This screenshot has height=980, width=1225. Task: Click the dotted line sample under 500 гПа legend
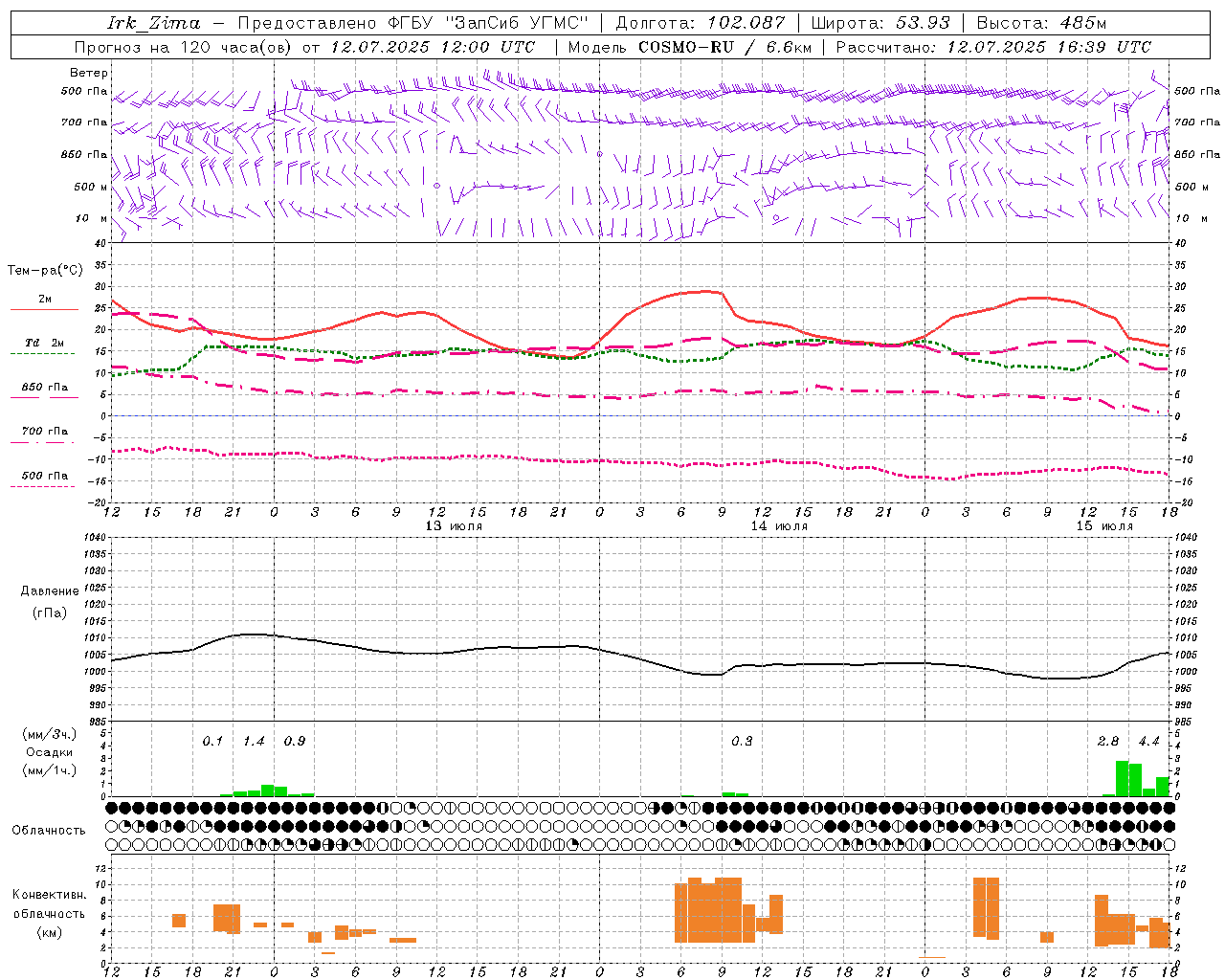(42, 486)
